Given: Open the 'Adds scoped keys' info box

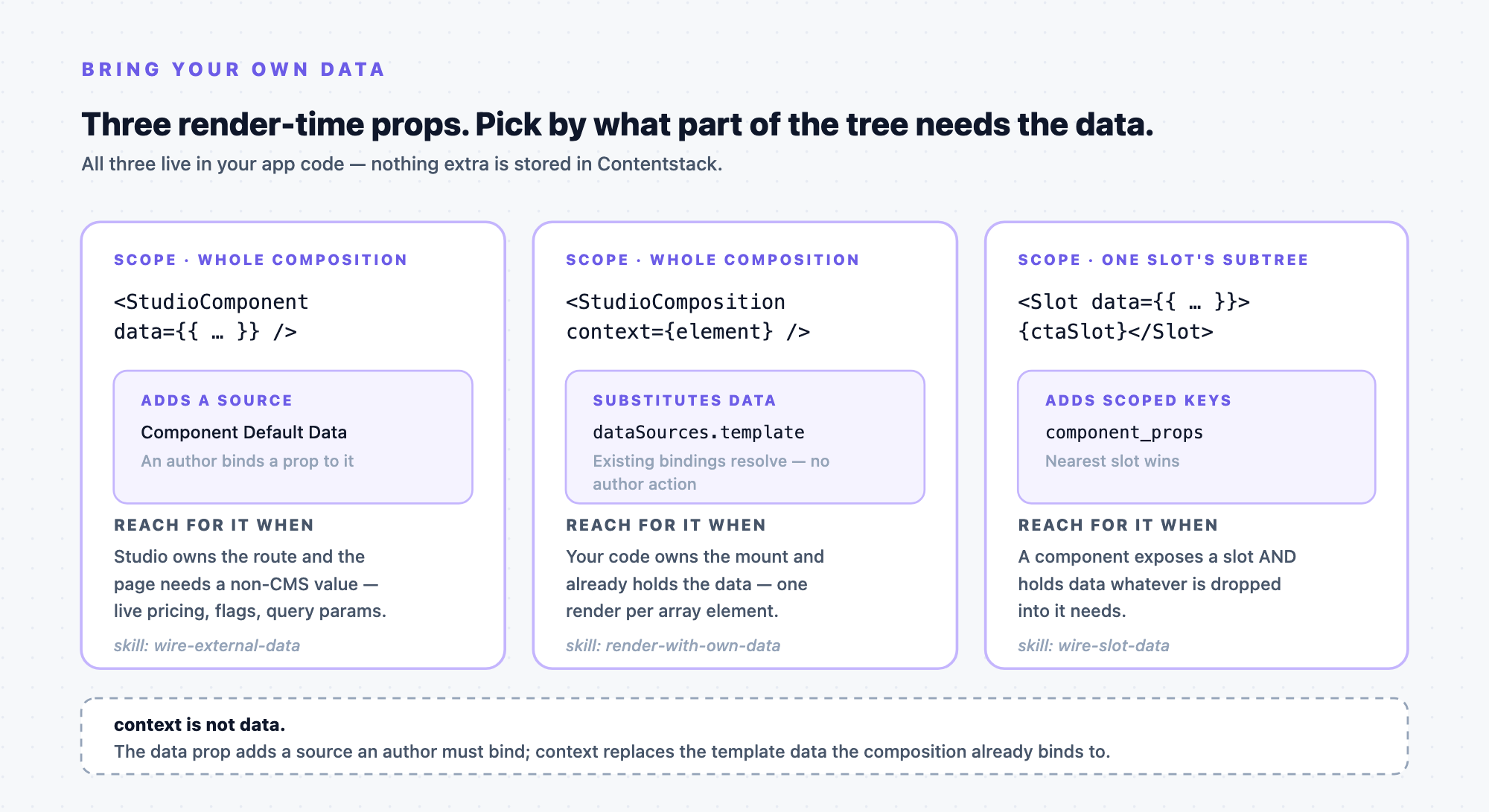Looking at the screenshot, I should coord(1196,437).
